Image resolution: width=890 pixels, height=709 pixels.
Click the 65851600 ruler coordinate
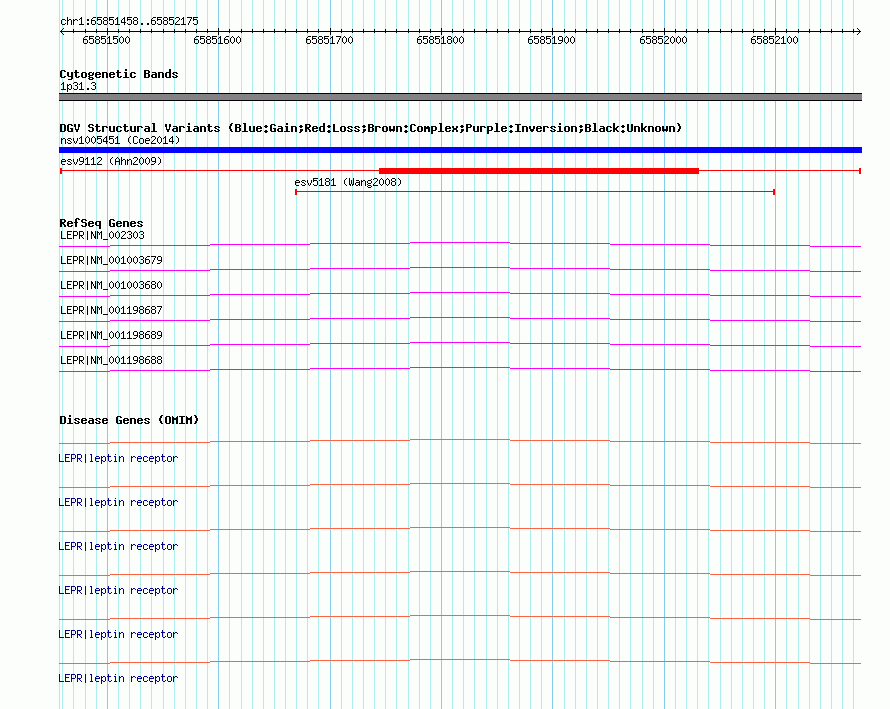click(217, 40)
